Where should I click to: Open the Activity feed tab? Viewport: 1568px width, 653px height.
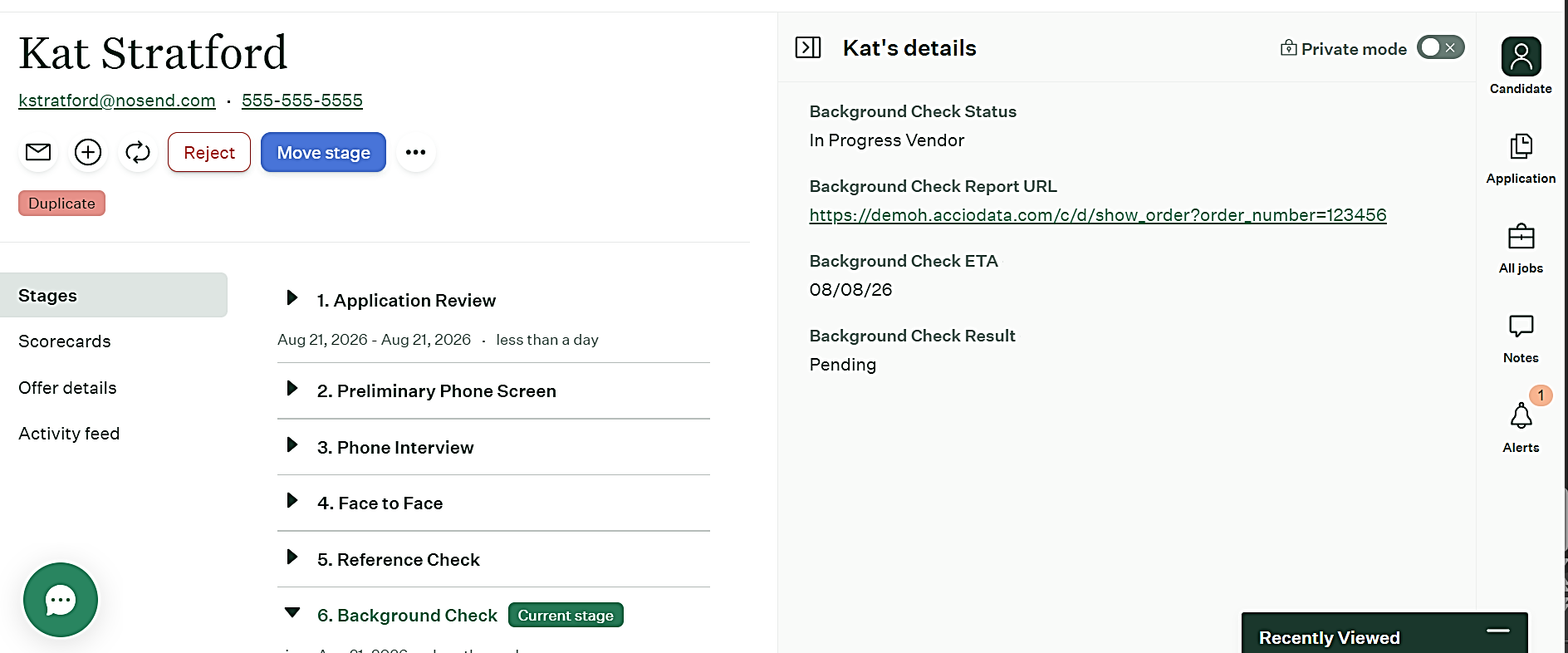point(69,434)
